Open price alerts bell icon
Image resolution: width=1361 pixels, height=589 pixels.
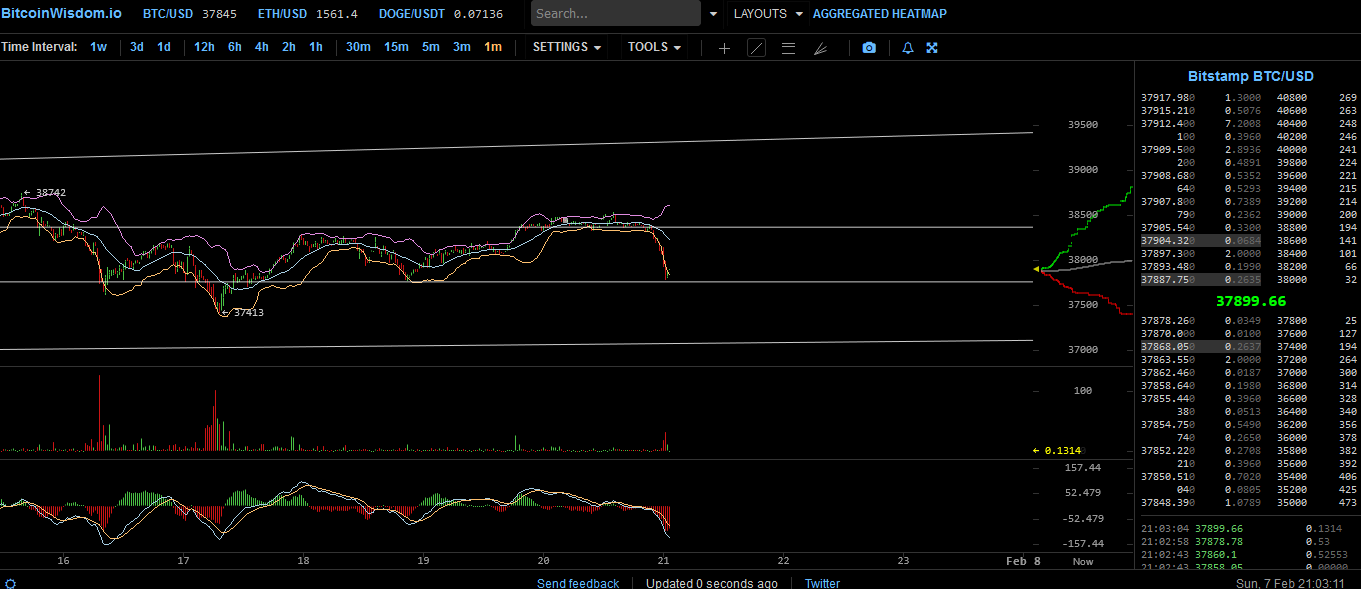pos(908,48)
